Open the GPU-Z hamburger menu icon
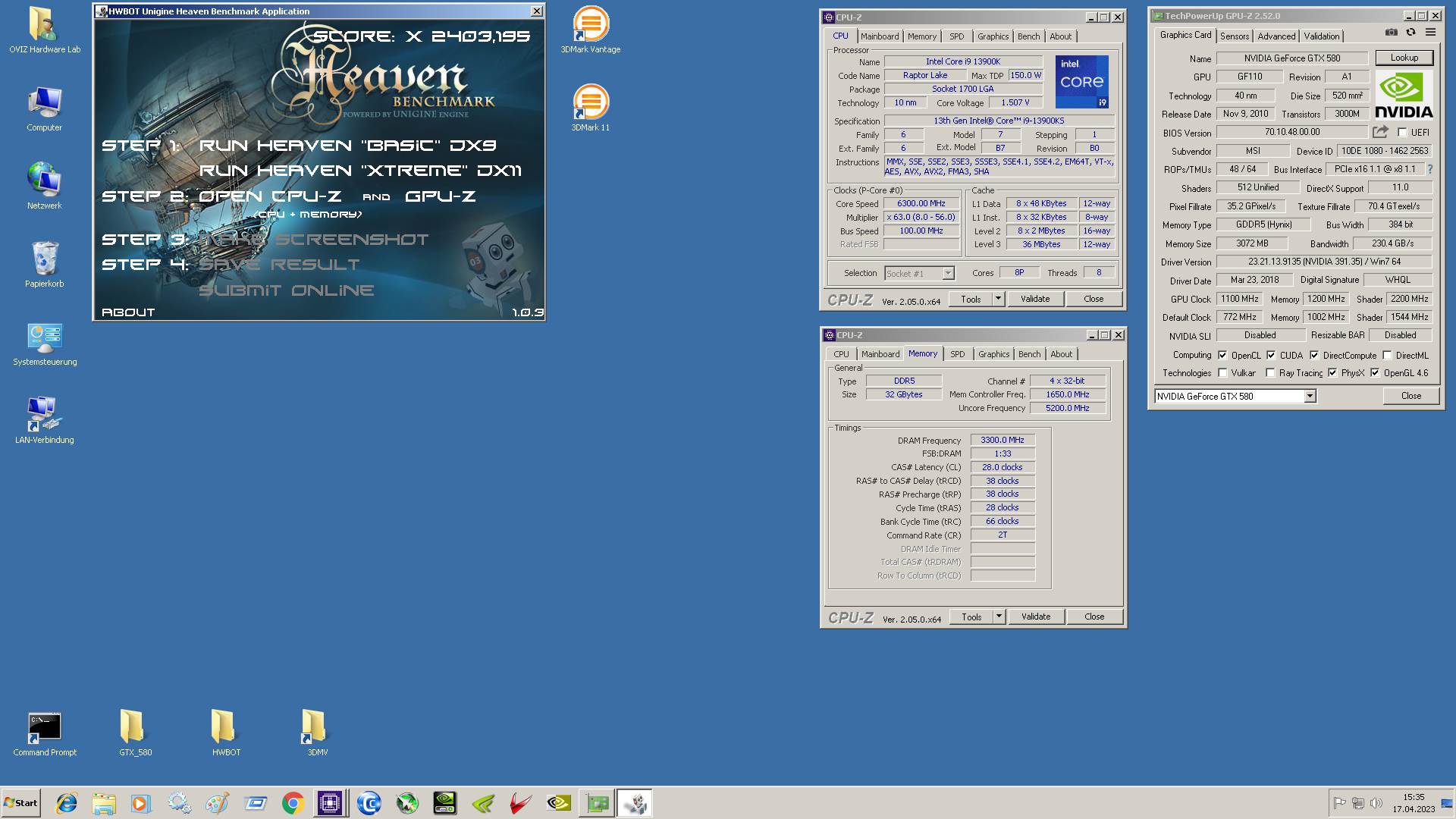Screen dimensions: 1456x819 pos(1430,33)
